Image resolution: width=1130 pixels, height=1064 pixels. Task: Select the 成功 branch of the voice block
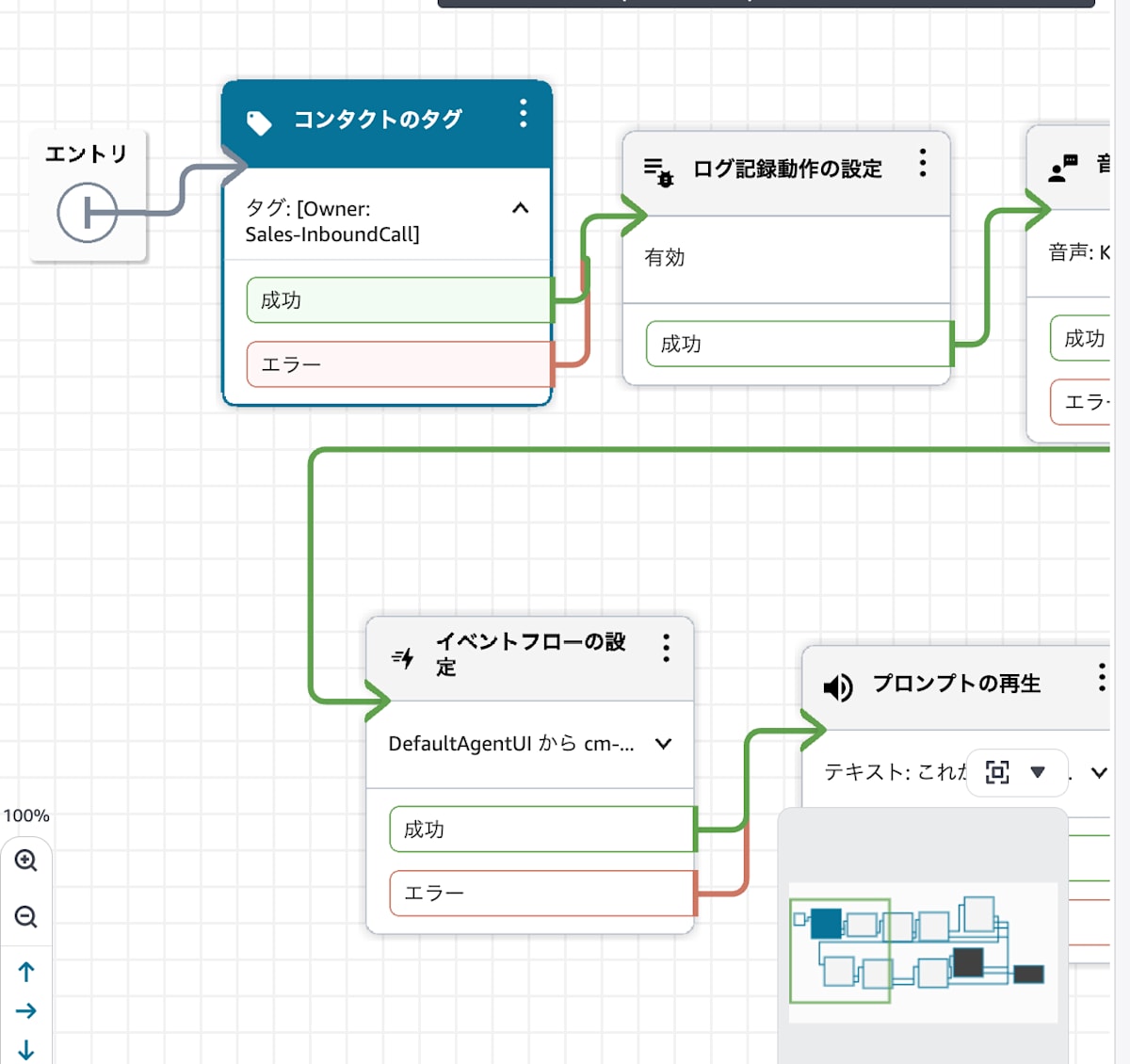(x=1081, y=338)
